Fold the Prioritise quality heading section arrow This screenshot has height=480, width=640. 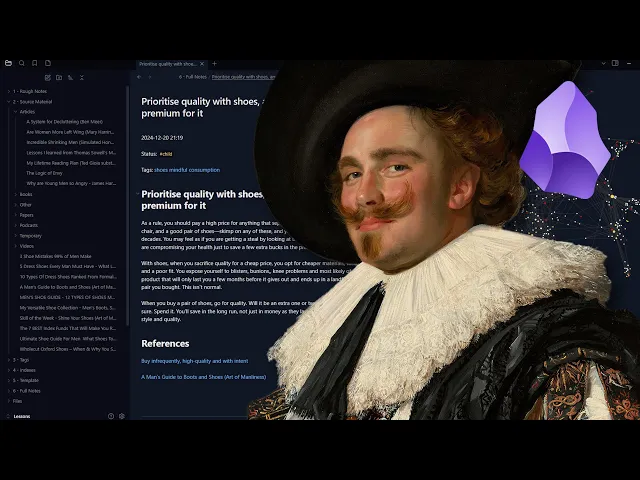(138, 194)
